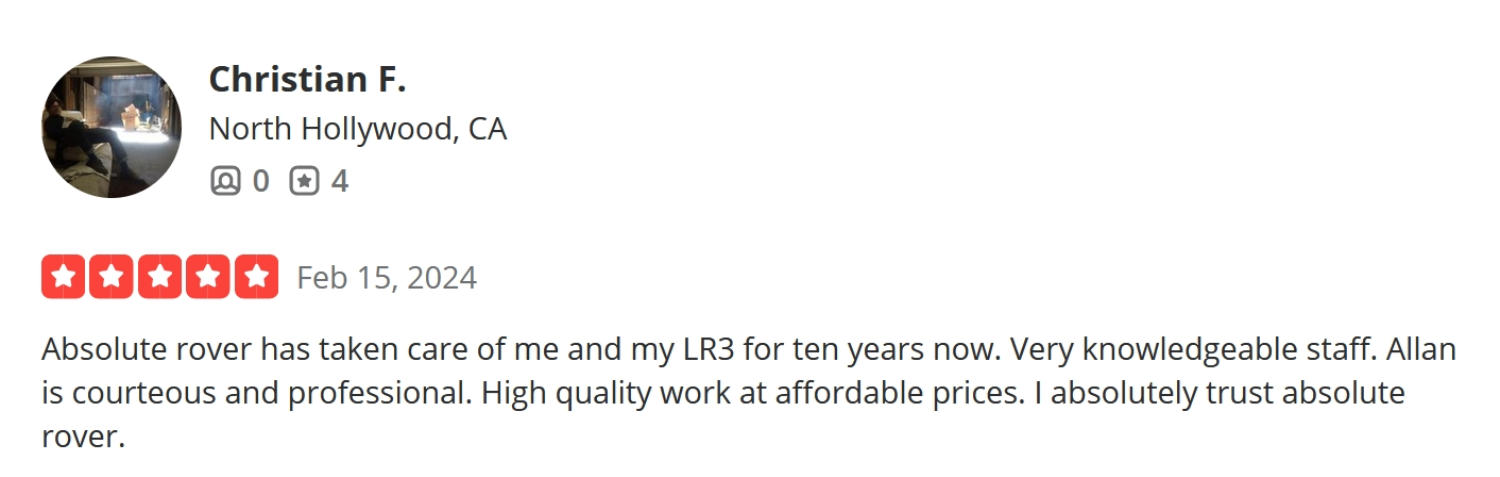Click the friend count number 0
The width and height of the screenshot is (1500, 477).
coord(260,181)
